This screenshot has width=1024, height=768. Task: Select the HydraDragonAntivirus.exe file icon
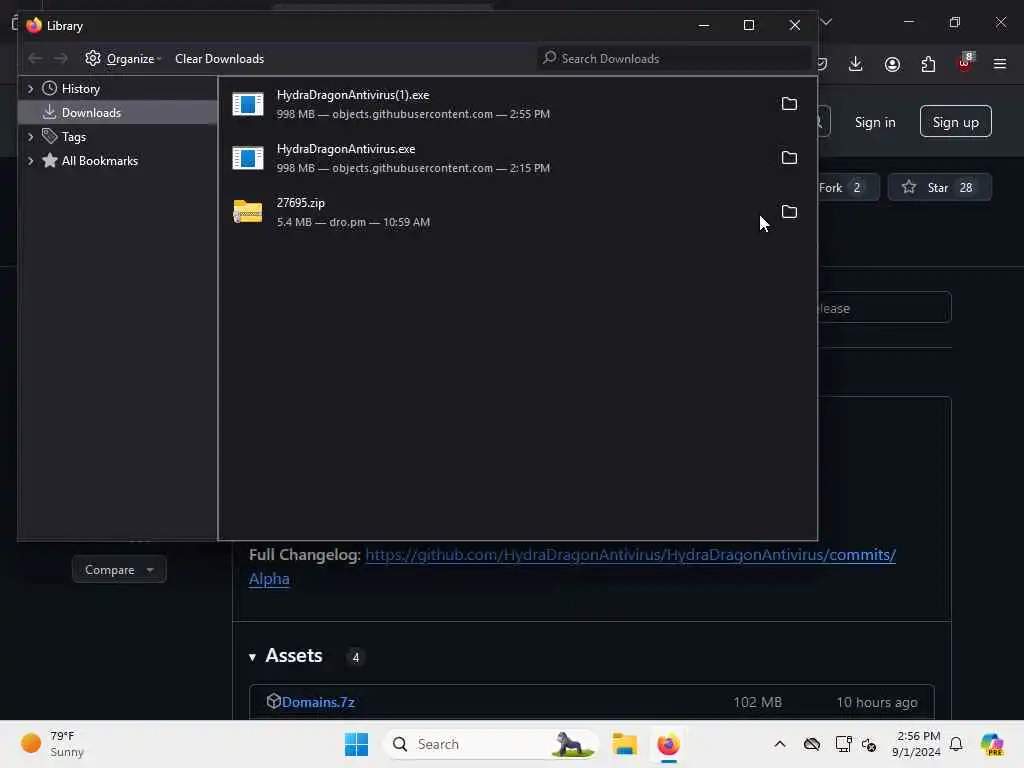tap(248, 158)
